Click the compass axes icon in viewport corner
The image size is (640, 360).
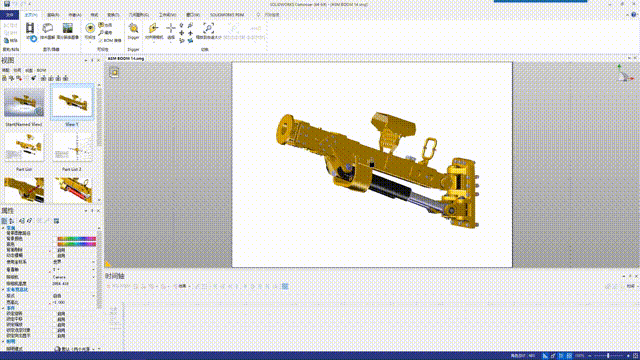[x=624, y=73]
